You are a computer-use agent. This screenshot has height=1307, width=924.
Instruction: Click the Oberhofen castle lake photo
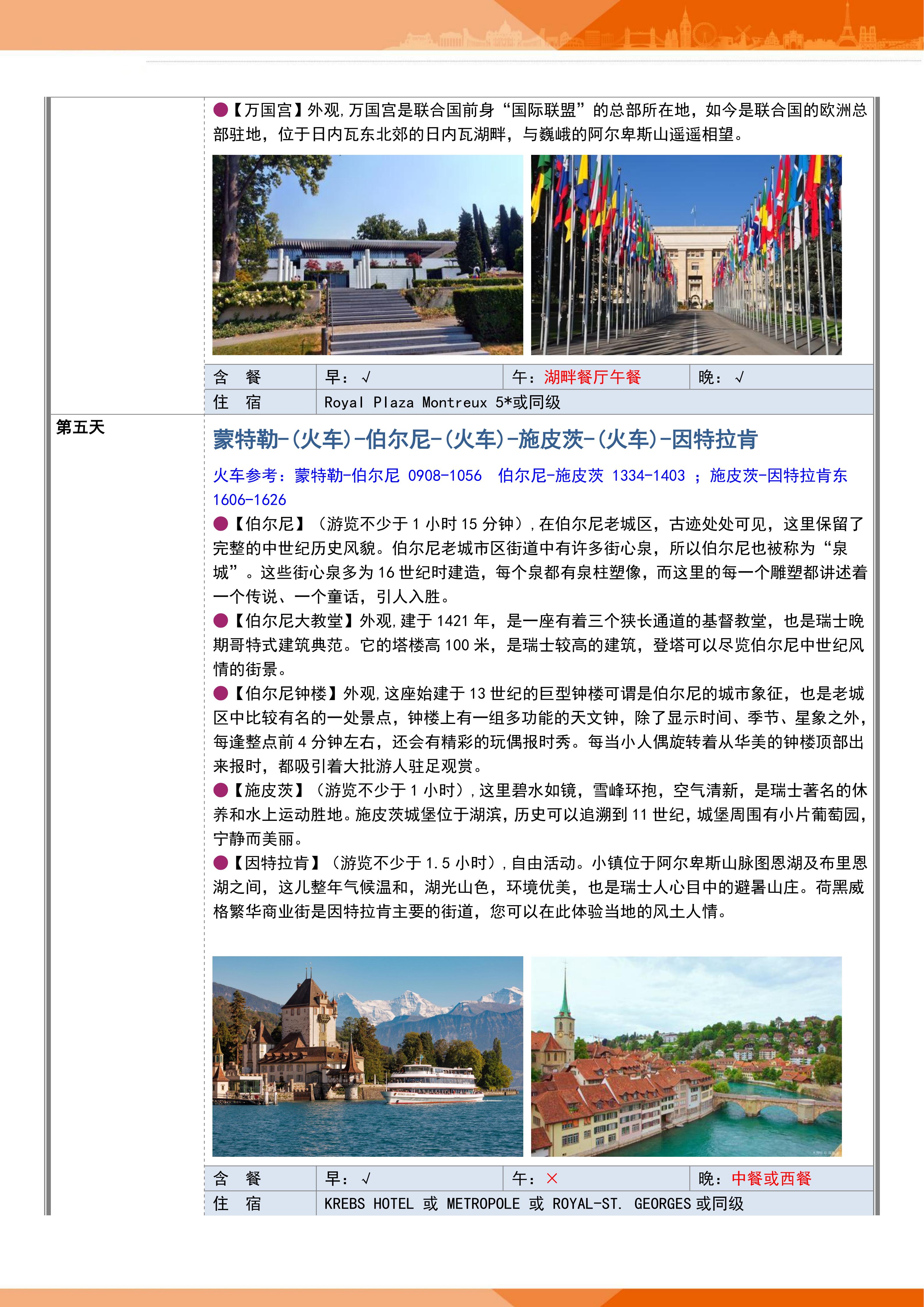click(368, 1056)
